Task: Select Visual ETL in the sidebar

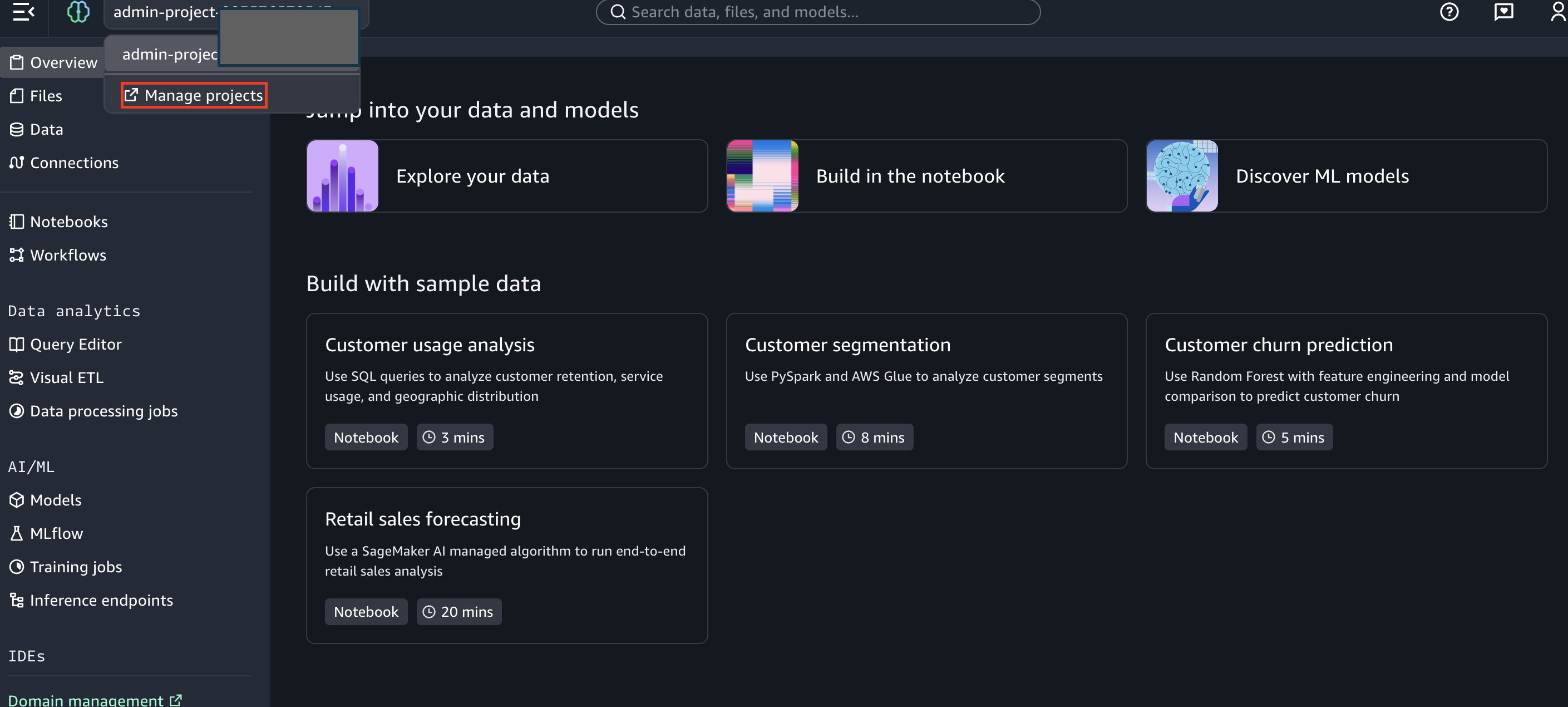Action: coord(66,377)
